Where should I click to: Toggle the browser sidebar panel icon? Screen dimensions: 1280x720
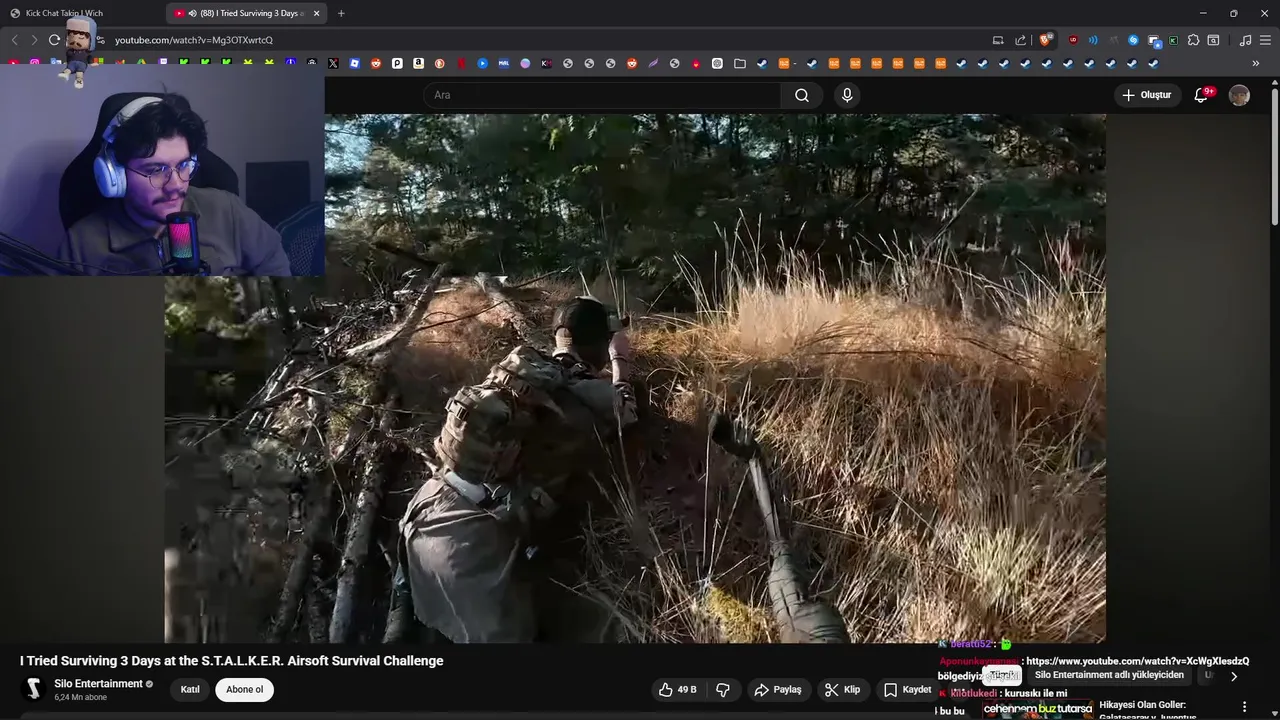pyautogui.click(x=1213, y=40)
